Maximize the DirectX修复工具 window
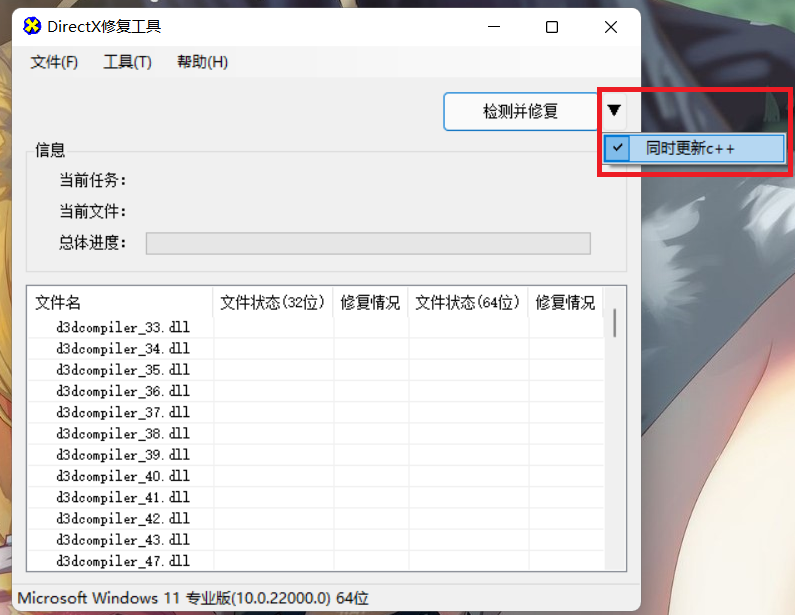 552,27
